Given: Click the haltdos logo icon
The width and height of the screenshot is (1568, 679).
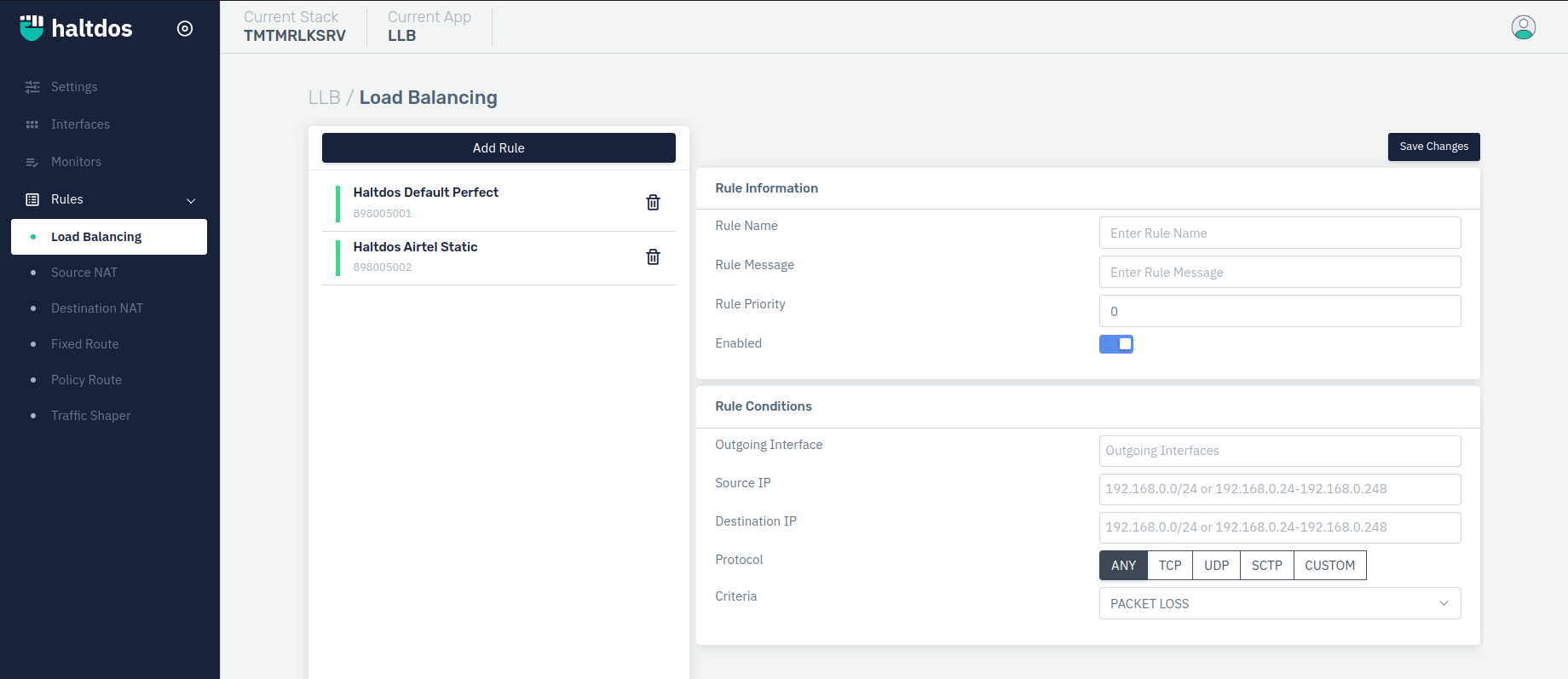Looking at the screenshot, I should click(32, 28).
